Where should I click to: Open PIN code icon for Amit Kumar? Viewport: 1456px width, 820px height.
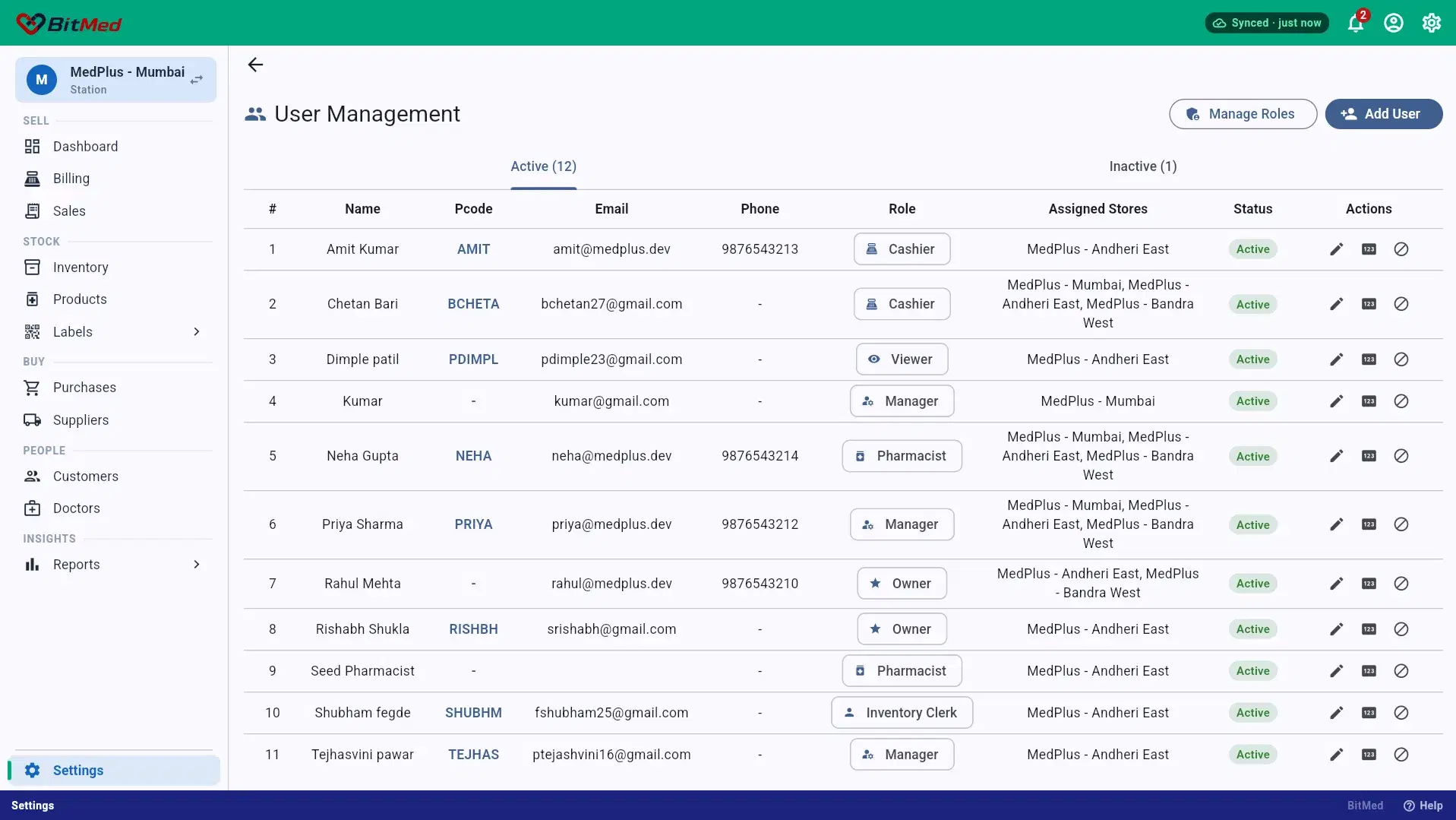pos(1369,249)
